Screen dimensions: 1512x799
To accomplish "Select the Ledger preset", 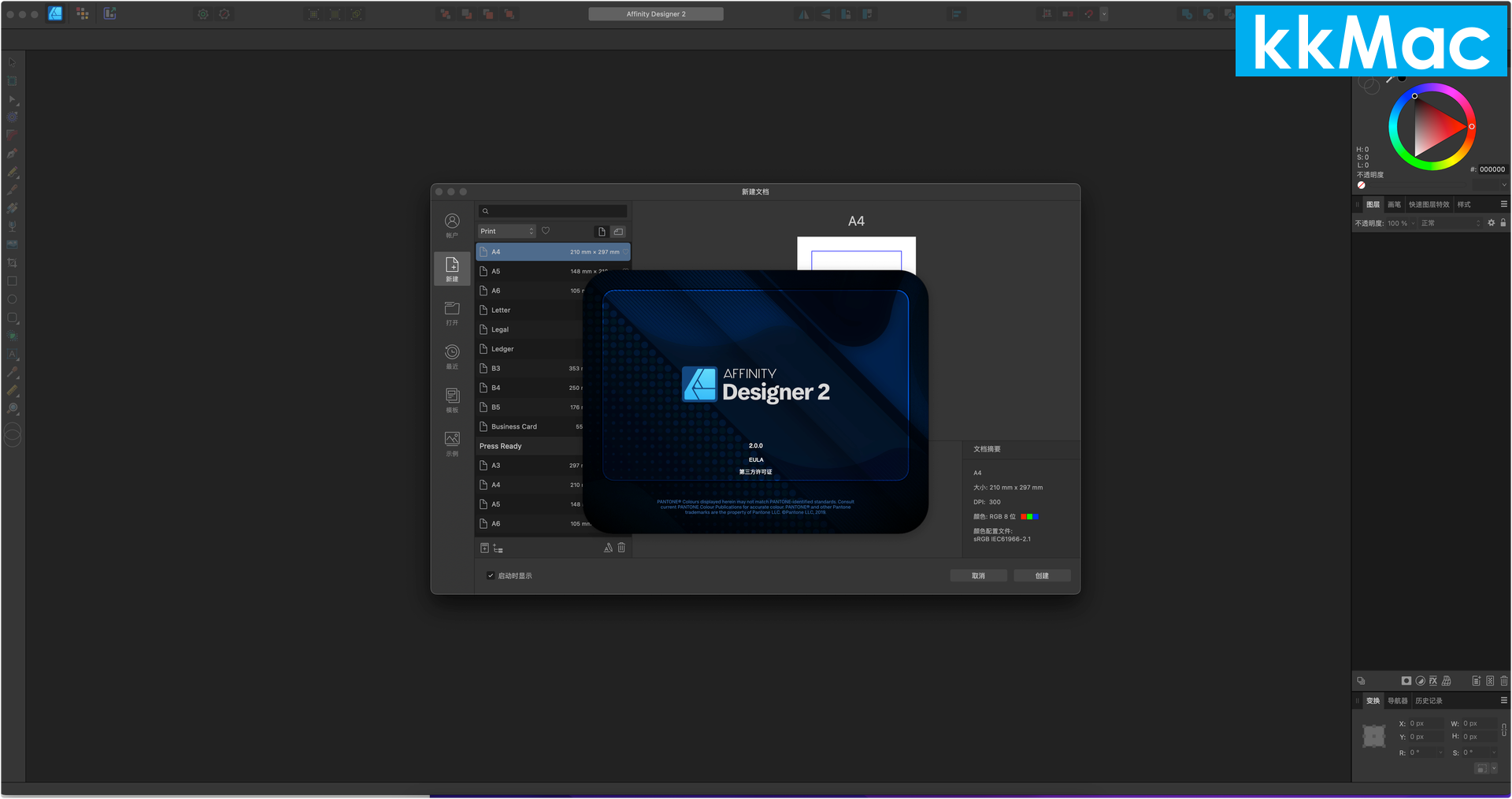I will (x=530, y=349).
